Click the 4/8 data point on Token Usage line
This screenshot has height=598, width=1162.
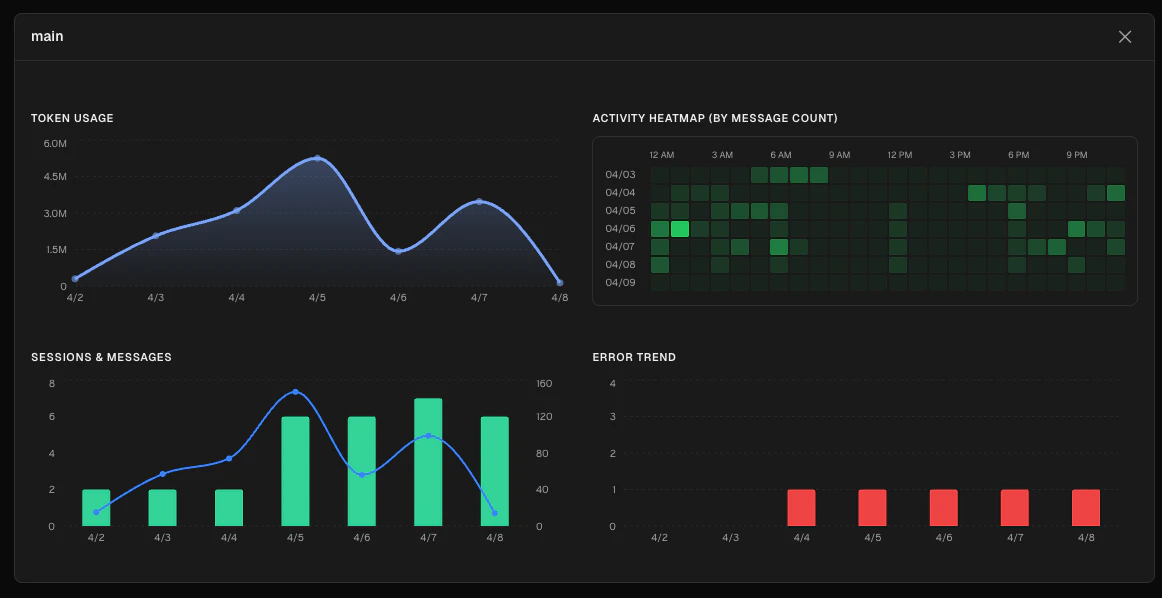point(560,282)
